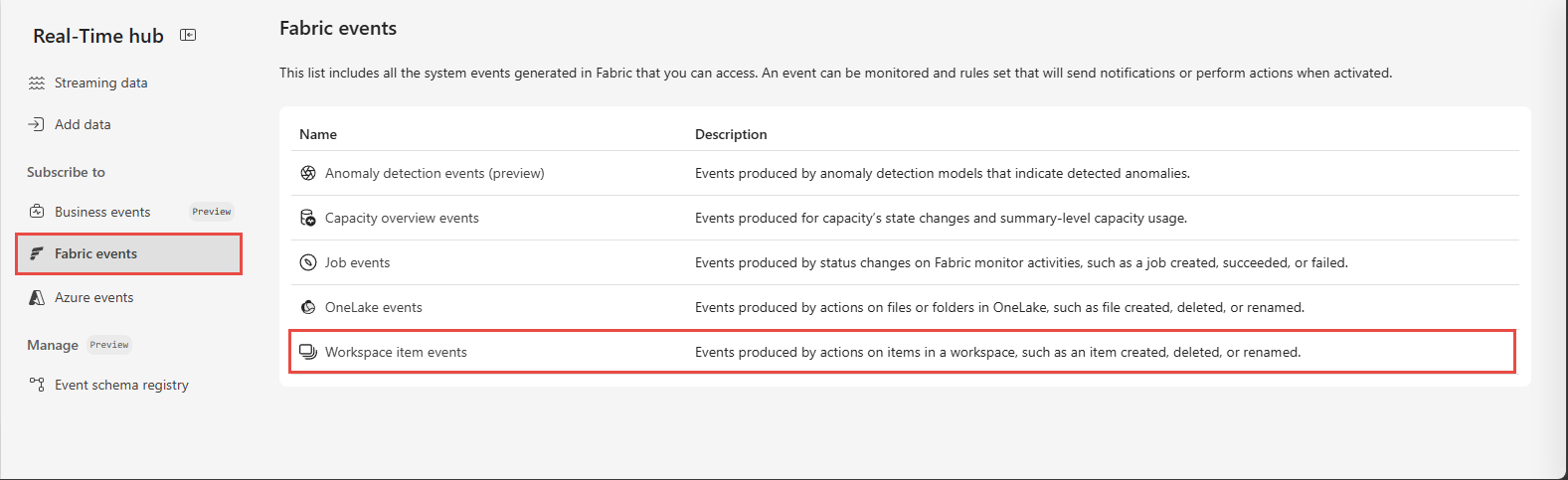Click the Manage section label
The width and height of the screenshot is (1568, 480).
[x=53, y=345]
